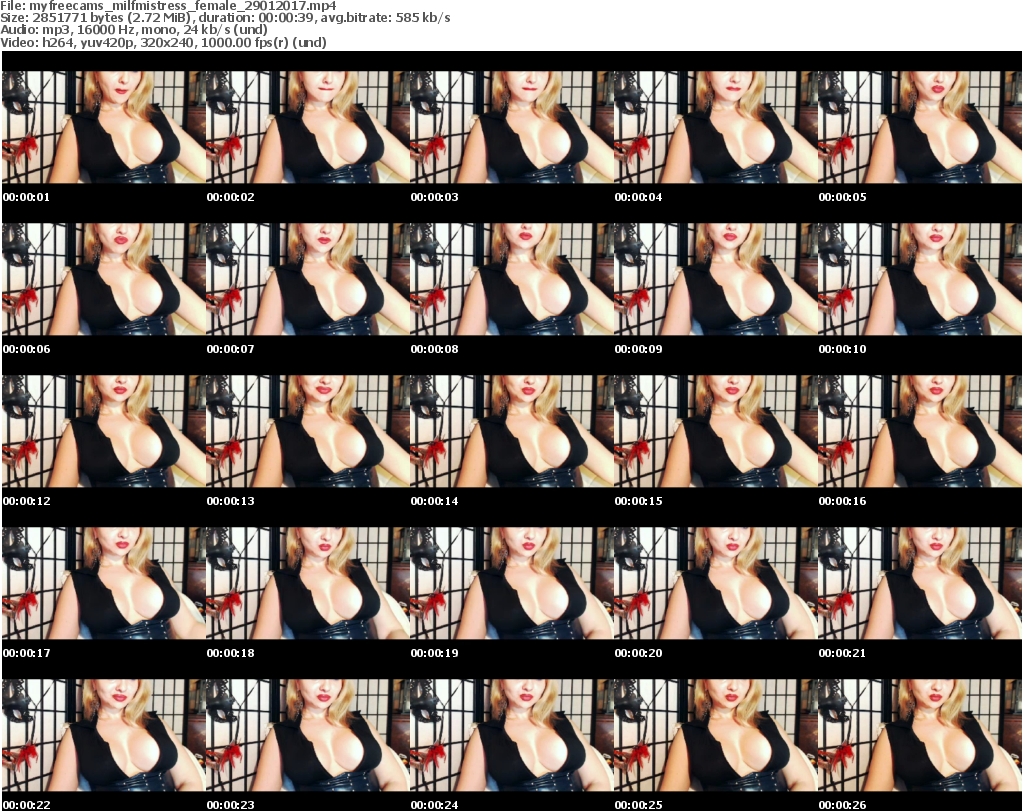
Task: Select the frame thumbnail stamped 00:00:10
Action: 920,279
